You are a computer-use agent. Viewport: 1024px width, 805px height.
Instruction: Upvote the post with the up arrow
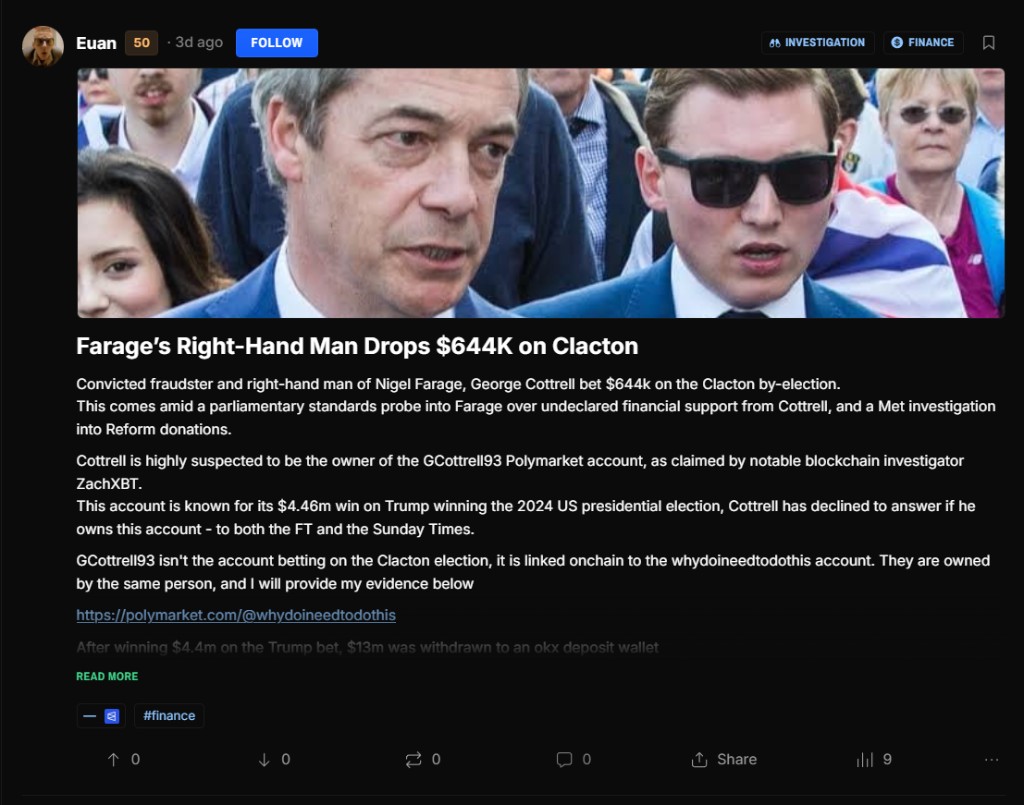coord(113,759)
